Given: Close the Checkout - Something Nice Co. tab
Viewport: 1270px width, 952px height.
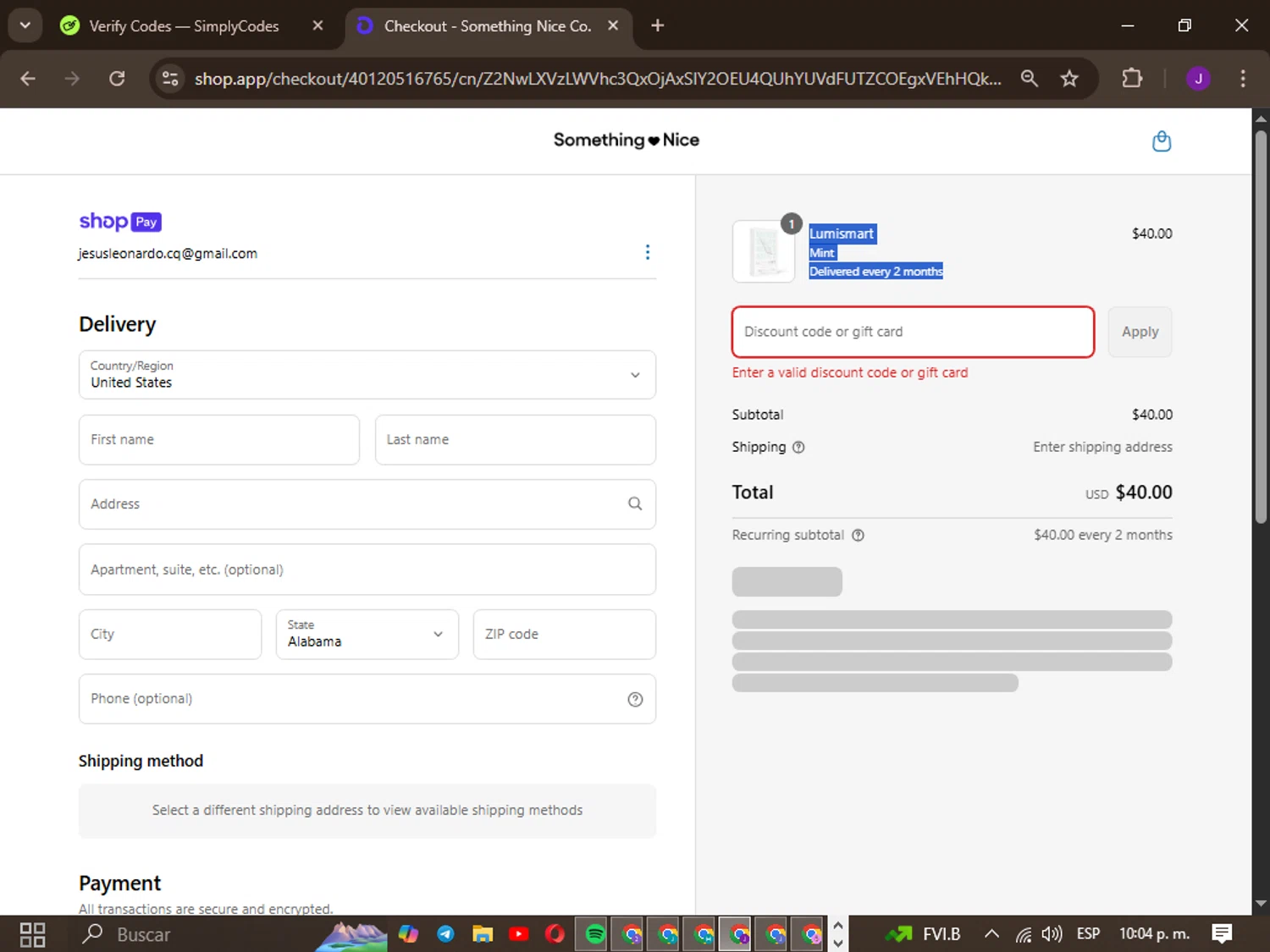Looking at the screenshot, I should (613, 25).
